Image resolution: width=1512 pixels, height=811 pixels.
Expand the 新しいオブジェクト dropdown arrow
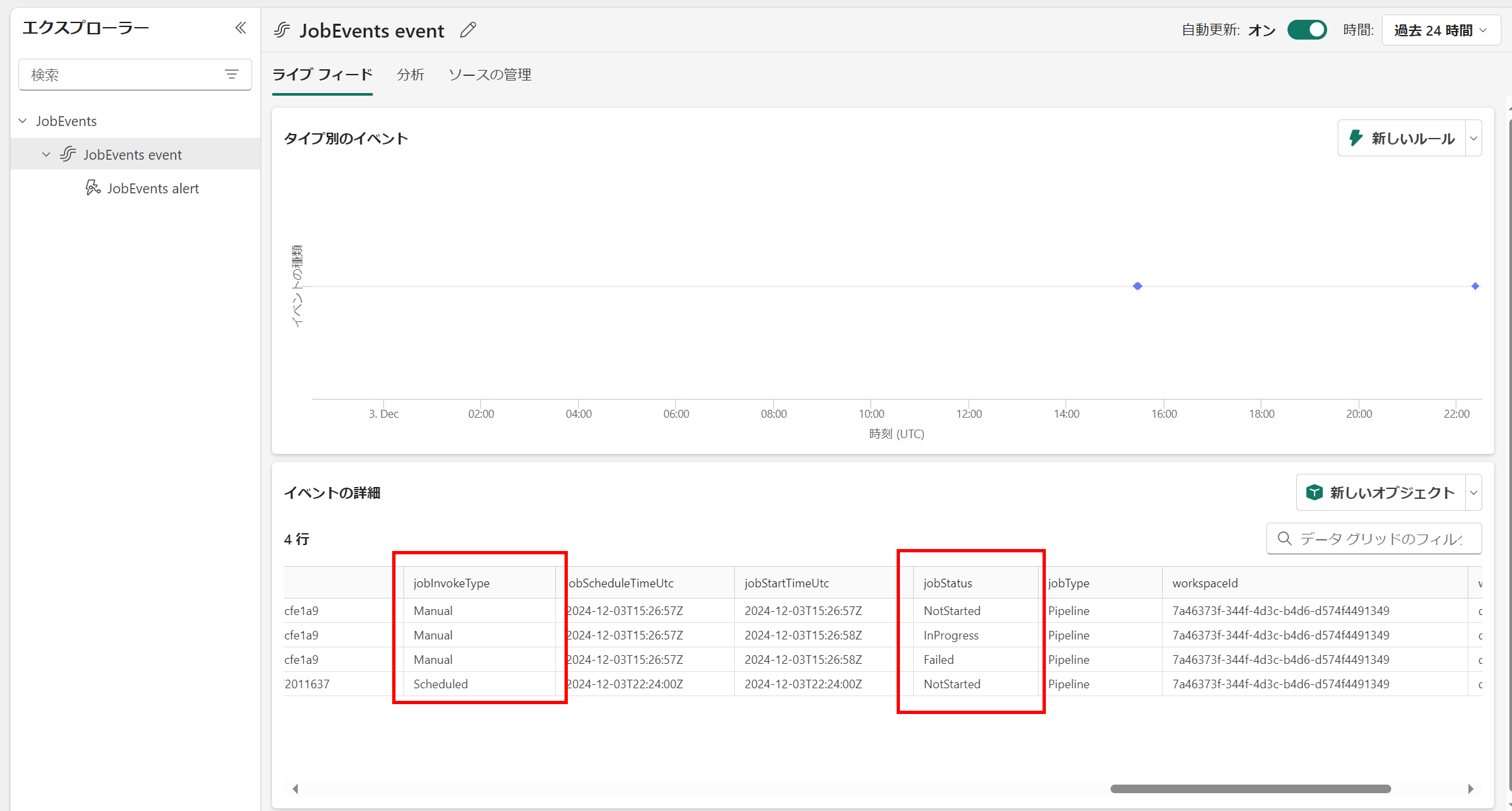[1473, 492]
